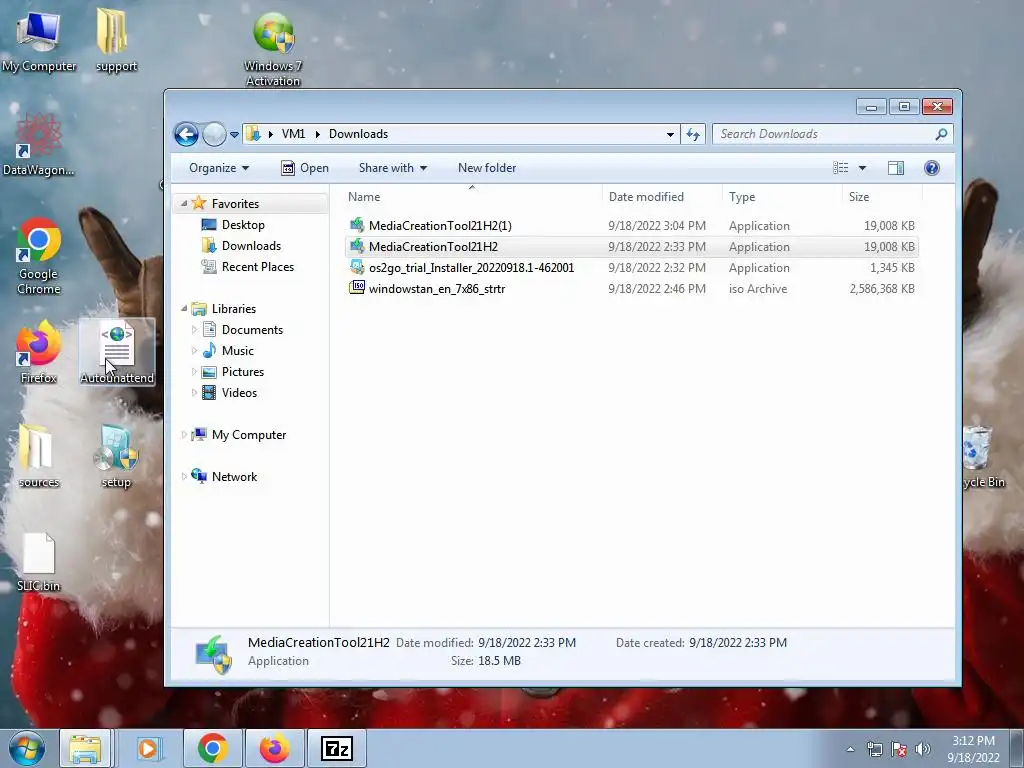Image resolution: width=1024 pixels, height=768 pixels.
Task: Change view with the view icon
Action: click(840, 168)
